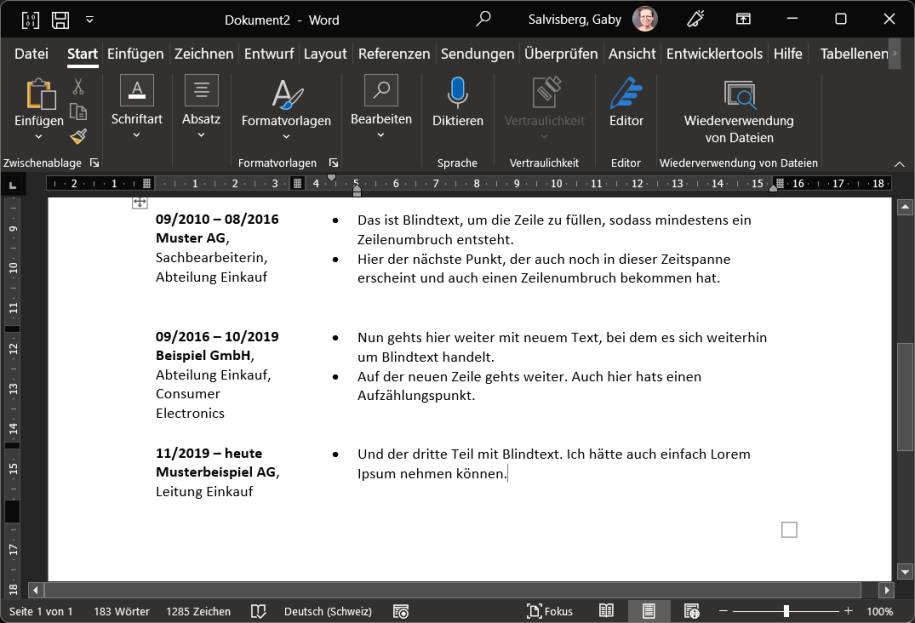Viewport: 915px width, 623px height.
Task: Click the spelling check book icon in status bar
Action: (x=258, y=611)
